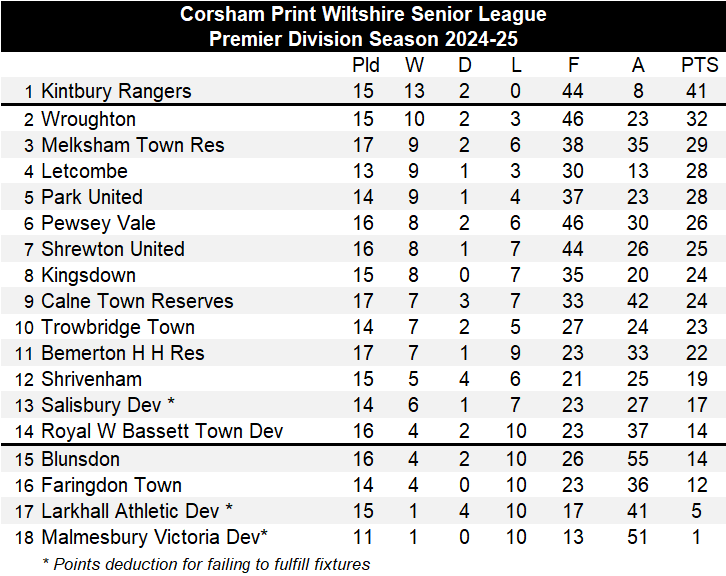Select Pewsey Vale in the standings

click(98, 223)
